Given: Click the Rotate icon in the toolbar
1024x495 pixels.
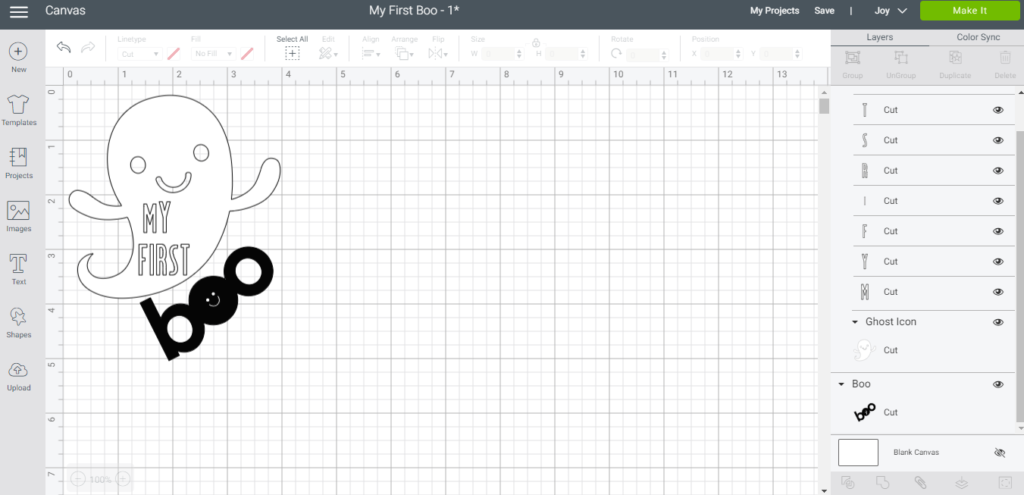Looking at the screenshot, I should pyautogui.click(x=616, y=54).
